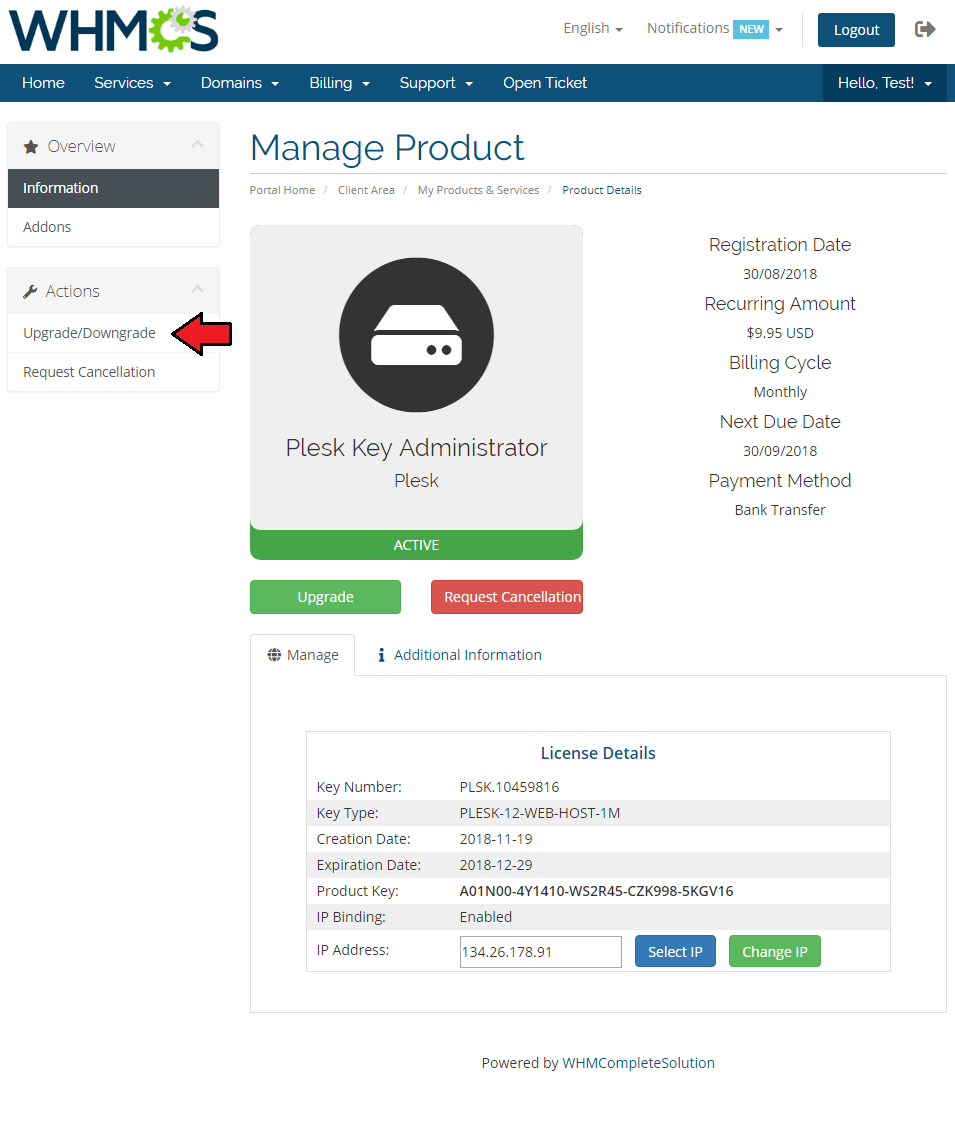Click the exit arrow icon beside Logout
955x1127 pixels.
925,29
